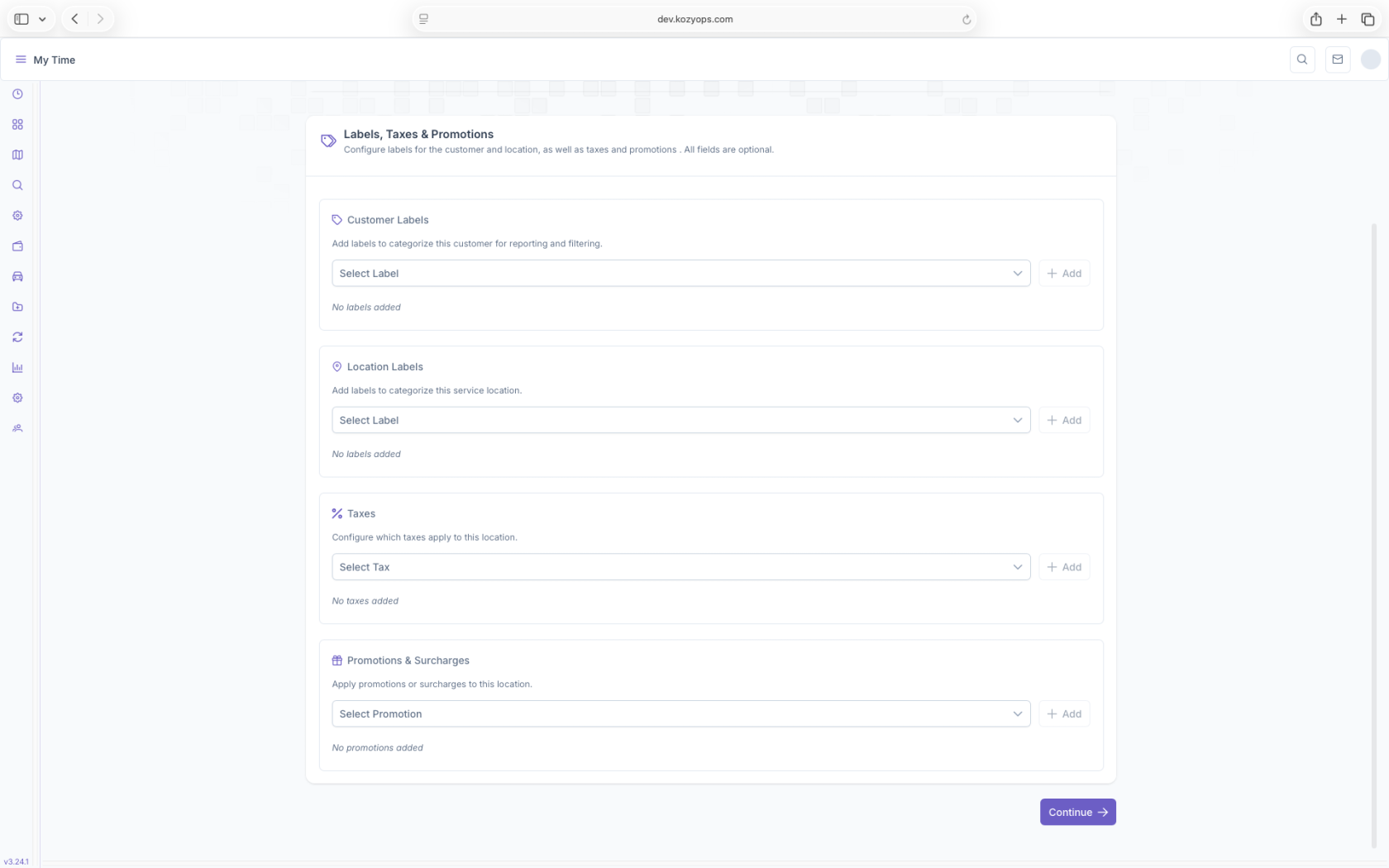Open the dashboard grid icon in sidebar

pyautogui.click(x=17, y=125)
